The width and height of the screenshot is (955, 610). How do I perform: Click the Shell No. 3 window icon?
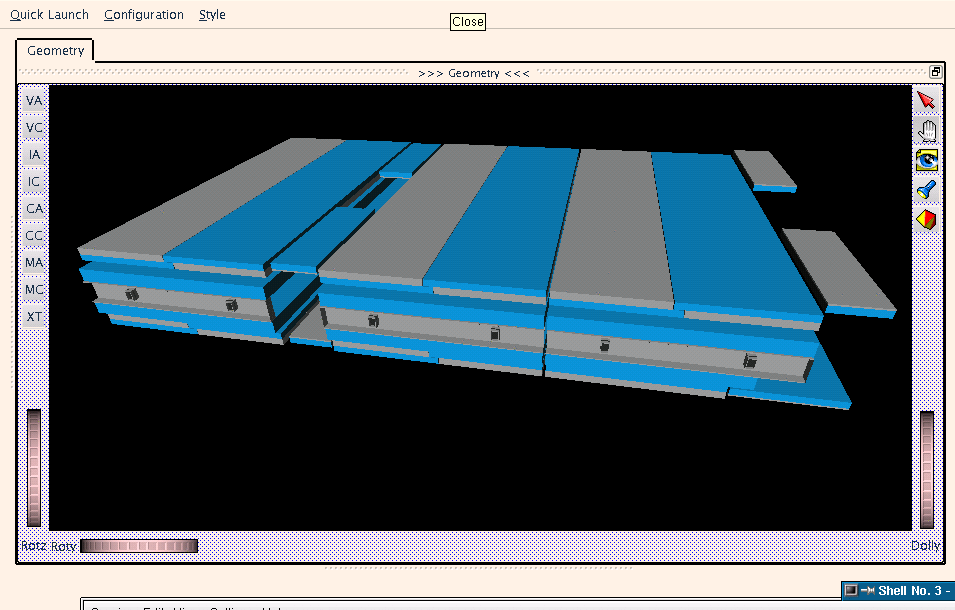(x=851, y=591)
